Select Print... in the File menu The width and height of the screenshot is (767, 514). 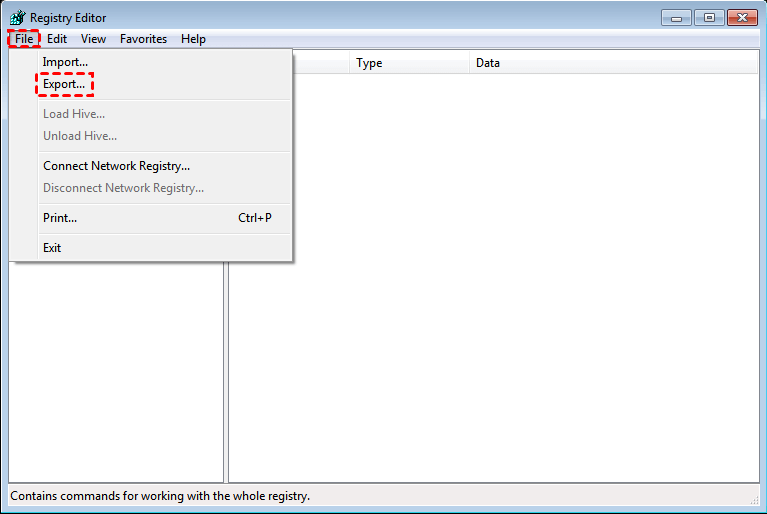pyautogui.click(x=151, y=218)
